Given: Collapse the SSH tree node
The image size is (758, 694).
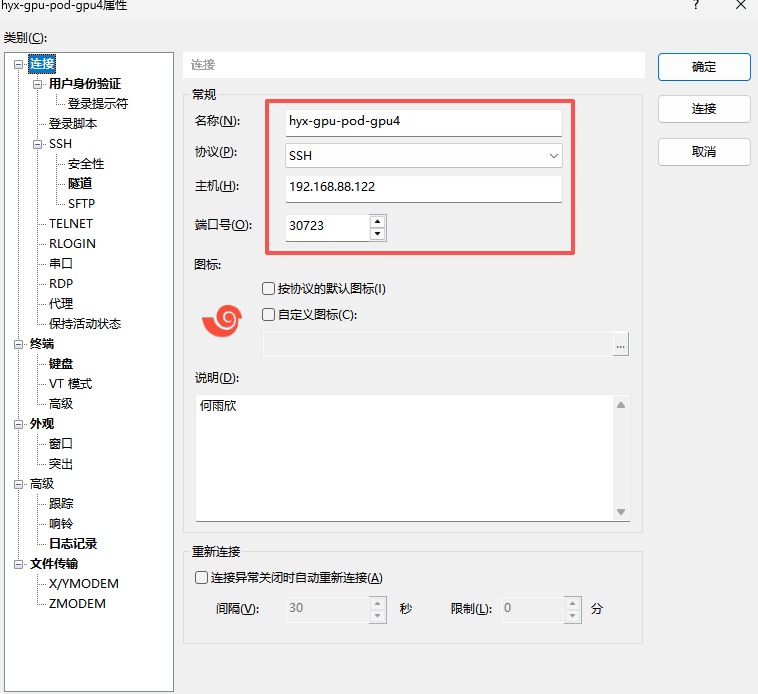Looking at the screenshot, I should (x=38, y=144).
